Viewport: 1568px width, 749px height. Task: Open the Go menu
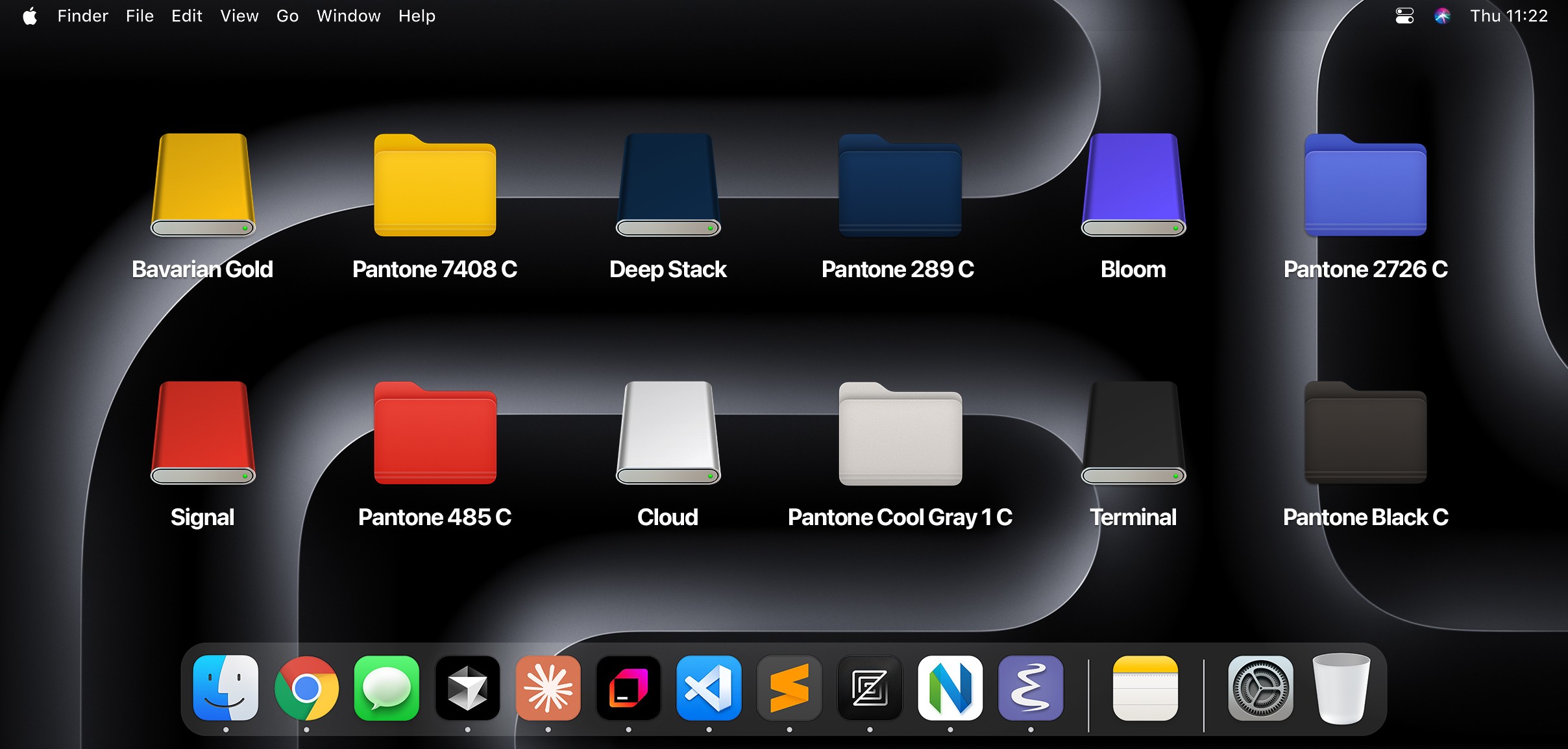tap(287, 16)
